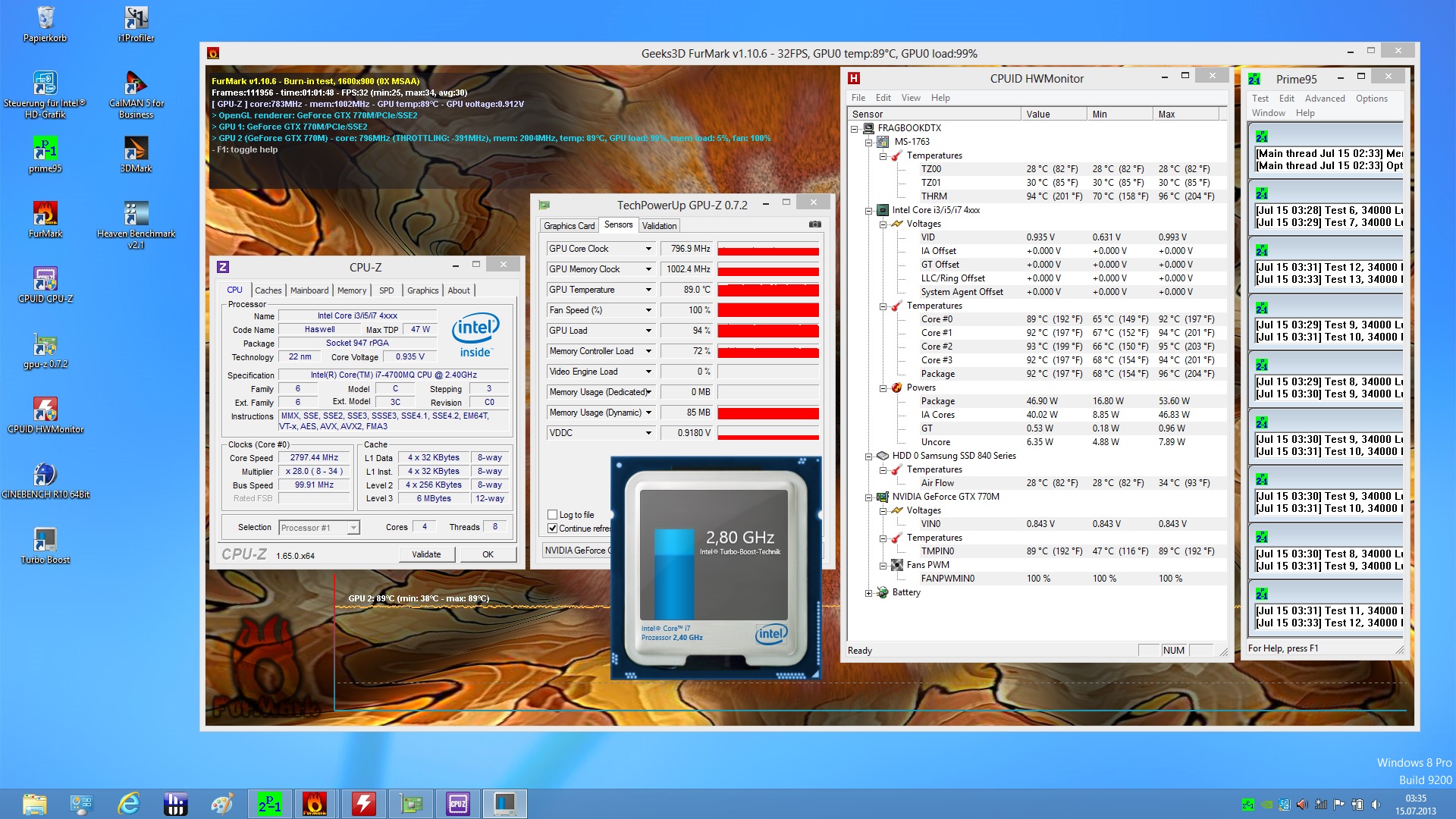1456x819 pixels.
Task: Open File Explorer from the taskbar
Action: [x=35, y=804]
